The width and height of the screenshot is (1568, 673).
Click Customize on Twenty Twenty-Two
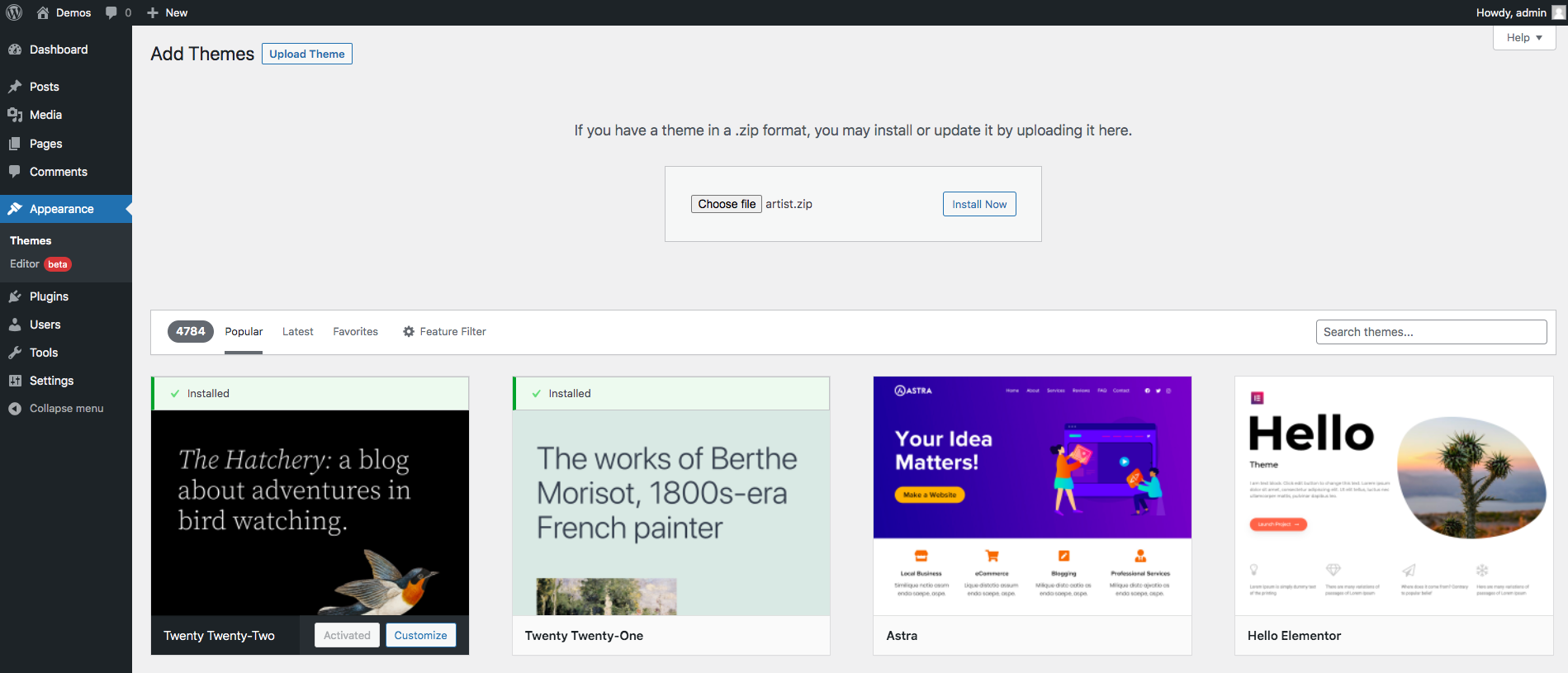[420, 635]
